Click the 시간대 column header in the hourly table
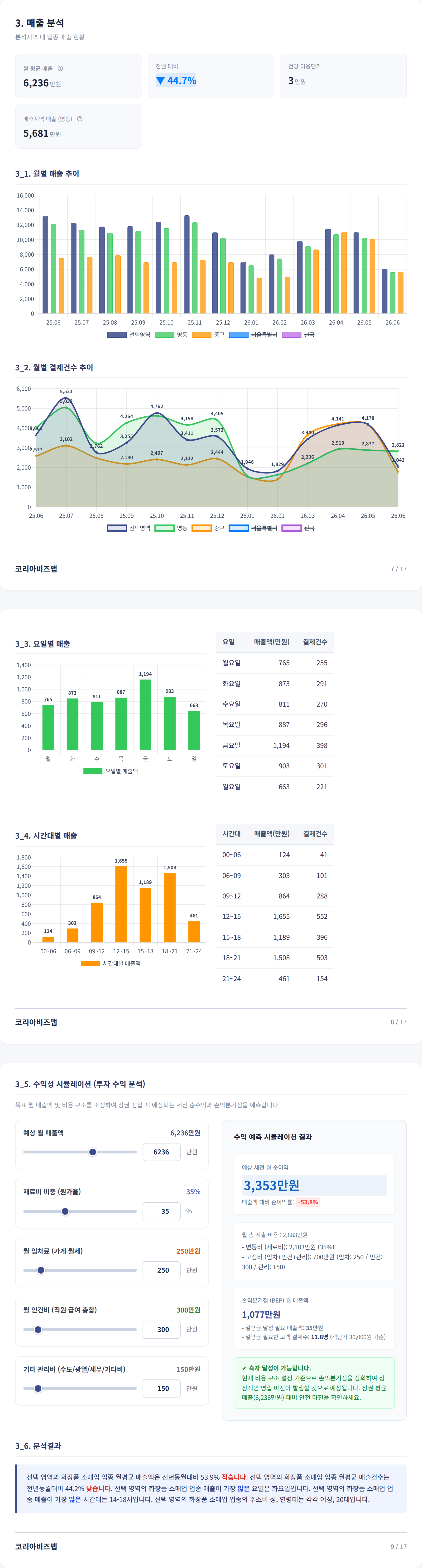This screenshot has width=422, height=1568. pyautogui.click(x=231, y=834)
